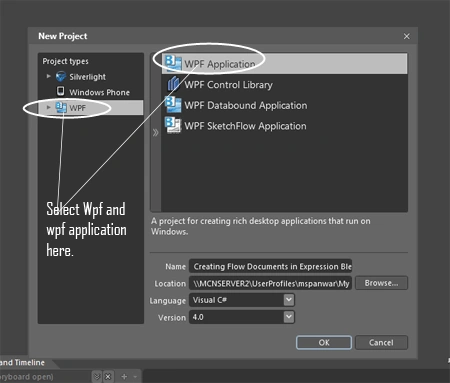Select the Silverlight project type icon

[x=61, y=77]
